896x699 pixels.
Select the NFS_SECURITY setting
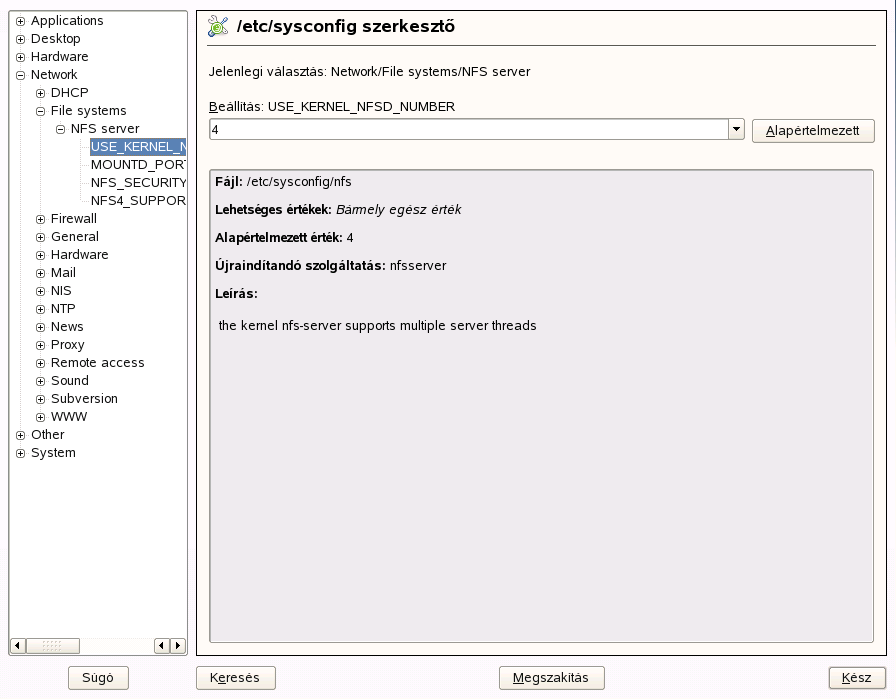(x=138, y=182)
